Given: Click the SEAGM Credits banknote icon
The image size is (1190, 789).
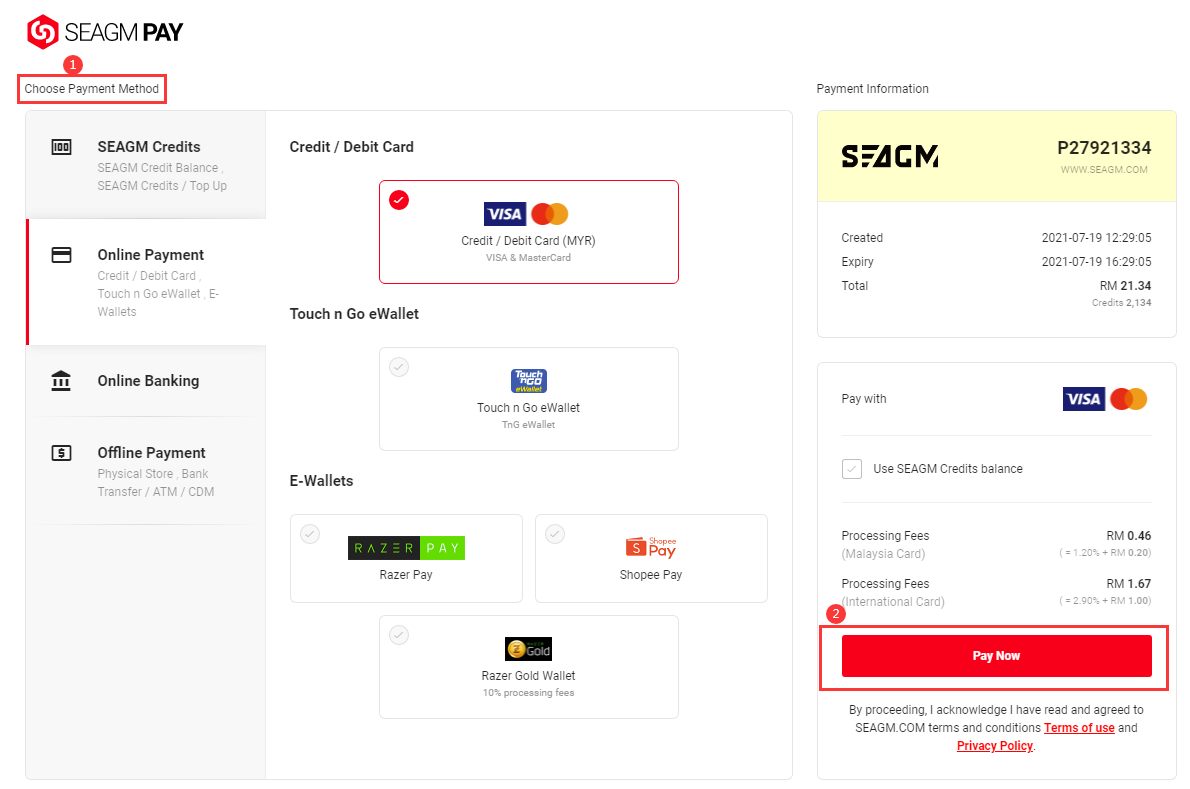Looking at the screenshot, I should (x=61, y=147).
